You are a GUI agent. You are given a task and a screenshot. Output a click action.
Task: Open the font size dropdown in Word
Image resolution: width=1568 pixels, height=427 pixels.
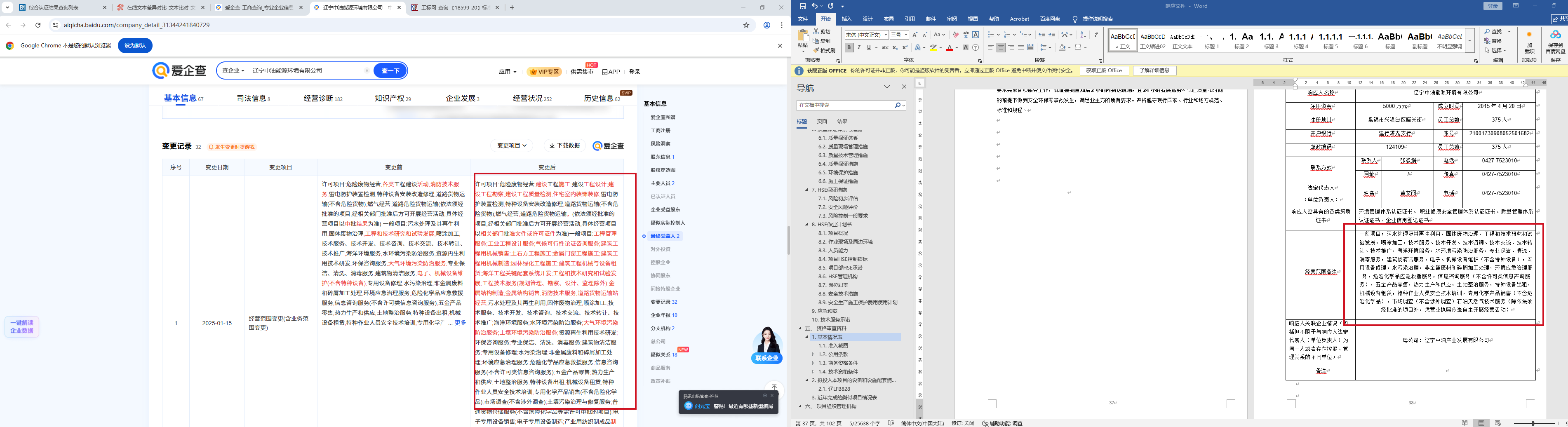pos(906,35)
